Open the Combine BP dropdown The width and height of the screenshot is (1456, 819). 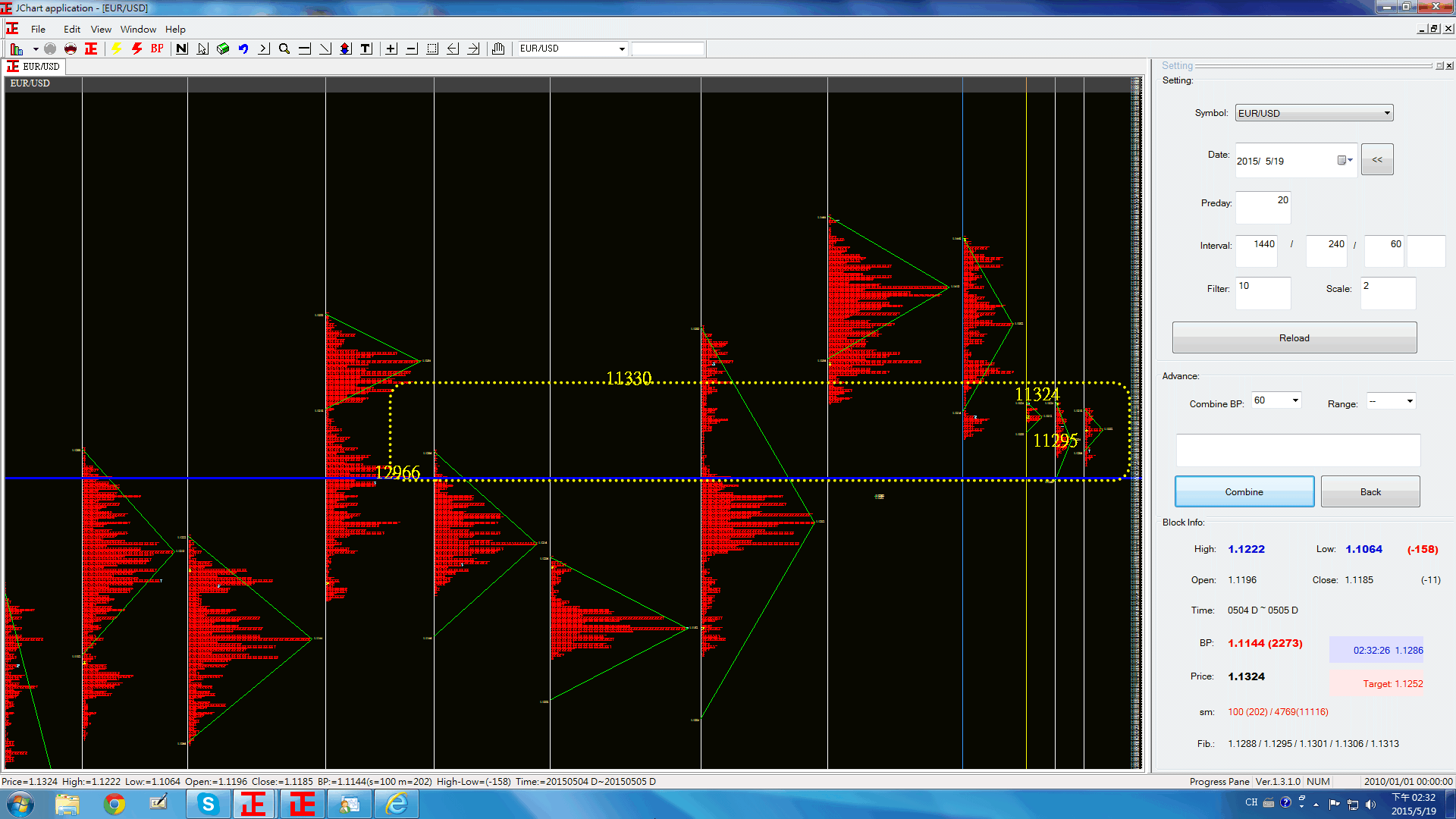pyautogui.click(x=1295, y=400)
